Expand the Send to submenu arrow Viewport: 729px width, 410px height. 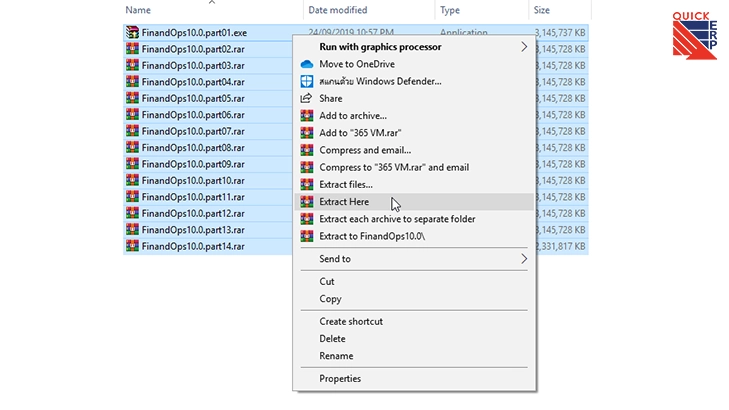pyautogui.click(x=524, y=258)
